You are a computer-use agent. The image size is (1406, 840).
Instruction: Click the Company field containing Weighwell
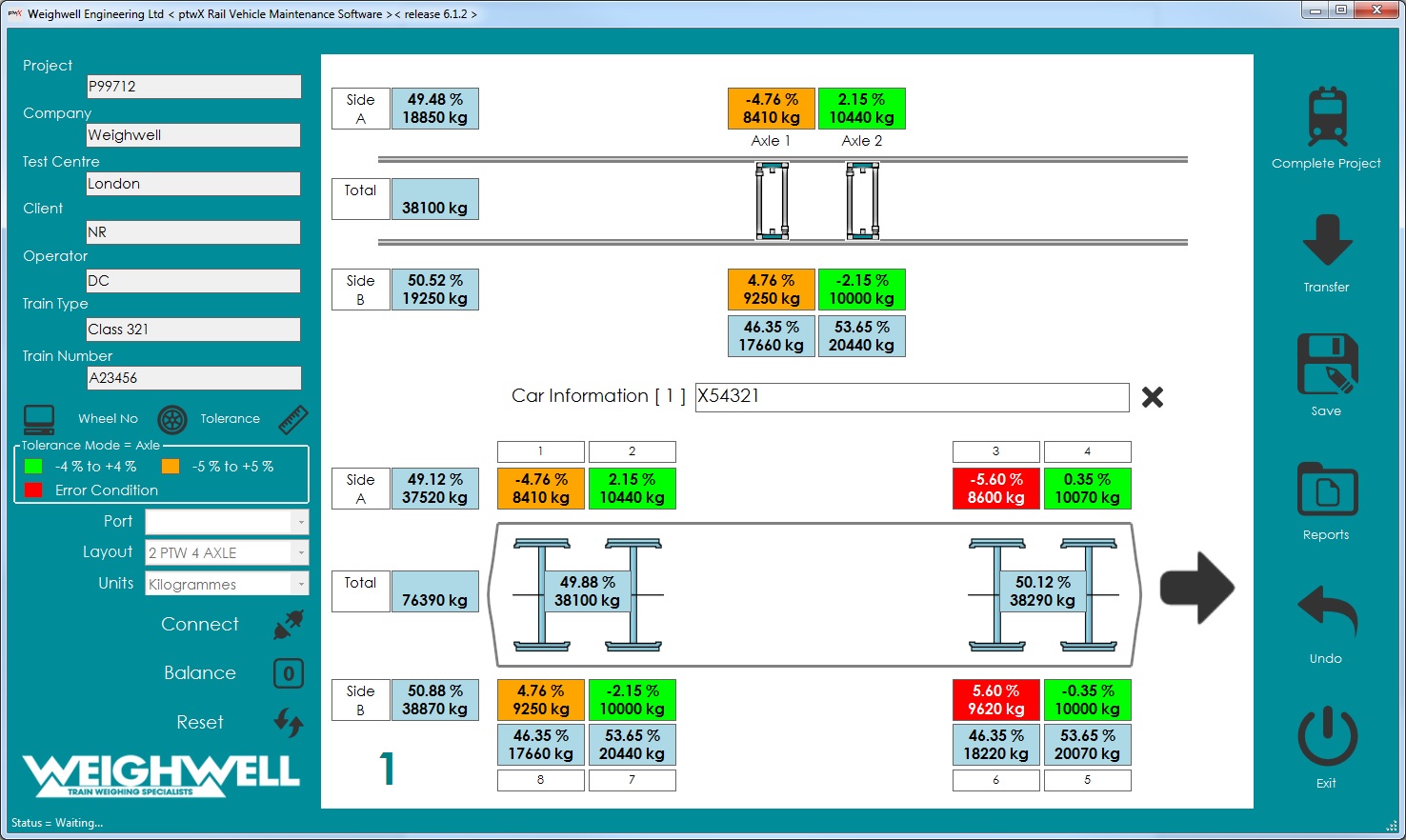click(193, 135)
